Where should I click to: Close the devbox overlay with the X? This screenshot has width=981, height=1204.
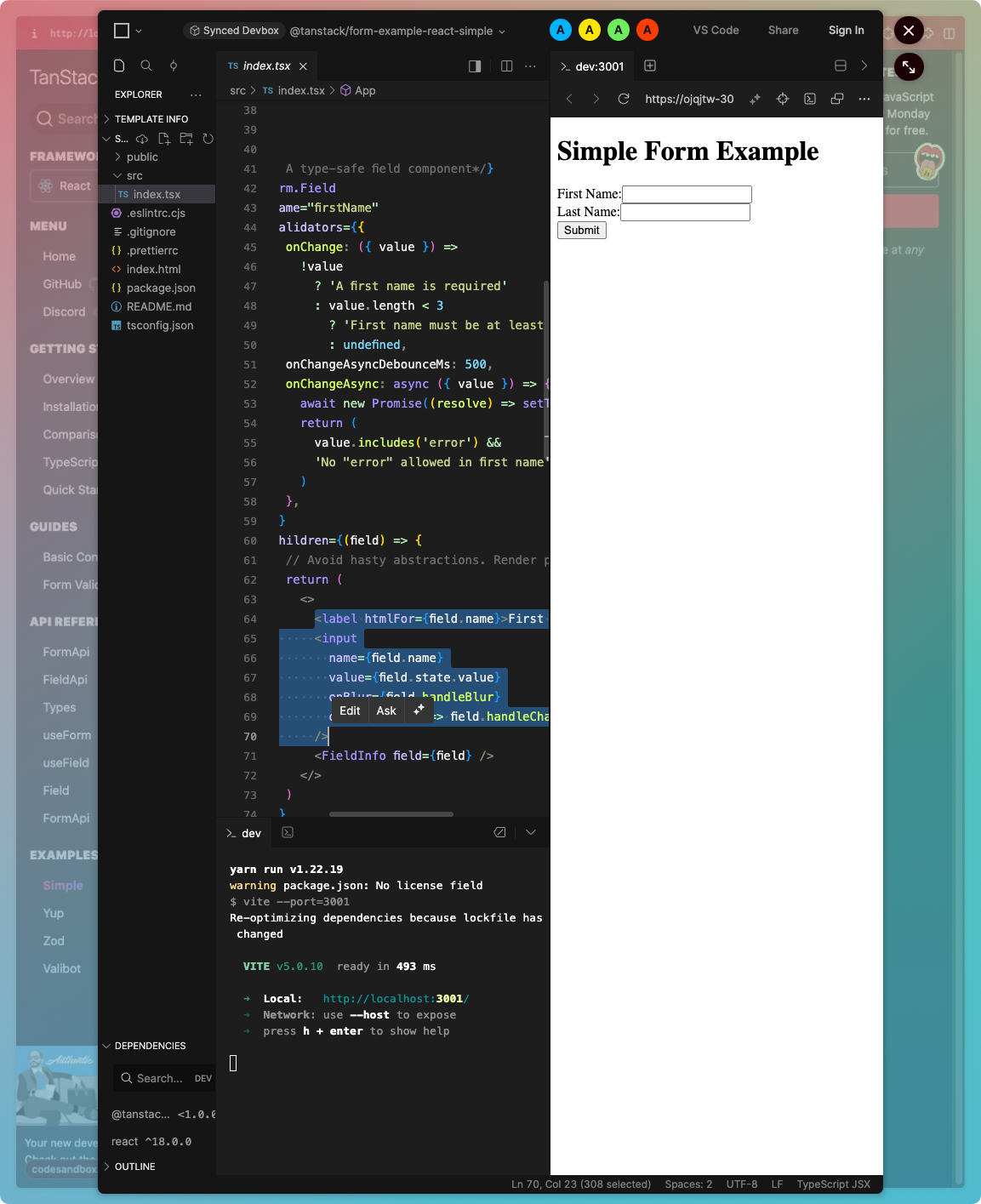click(909, 31)
